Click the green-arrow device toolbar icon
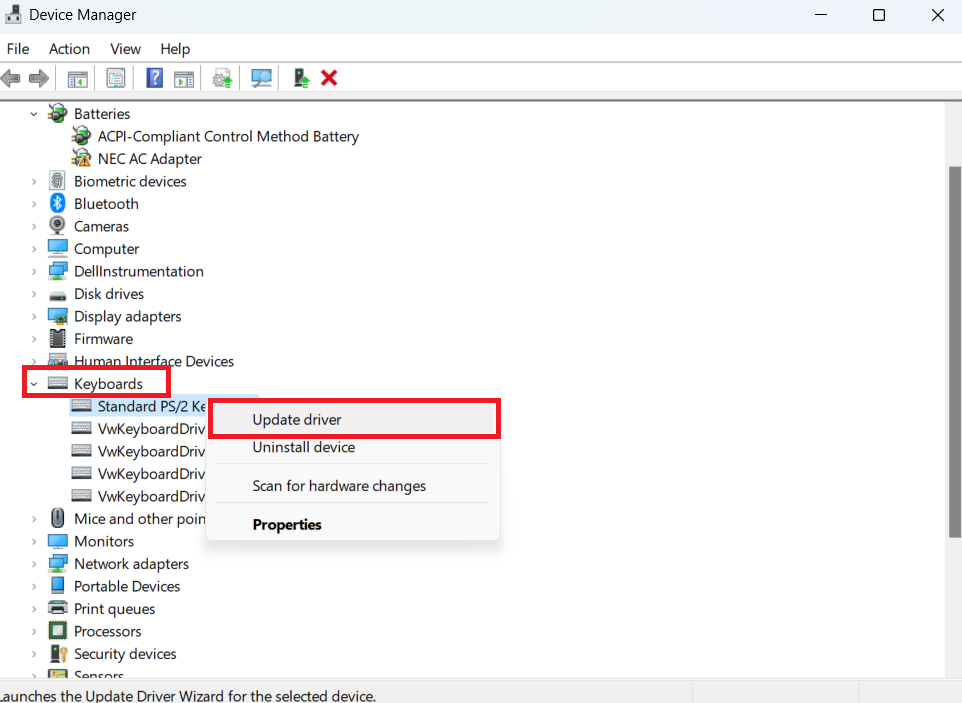Screen dimensions: 962x703 tap(301, 78)
